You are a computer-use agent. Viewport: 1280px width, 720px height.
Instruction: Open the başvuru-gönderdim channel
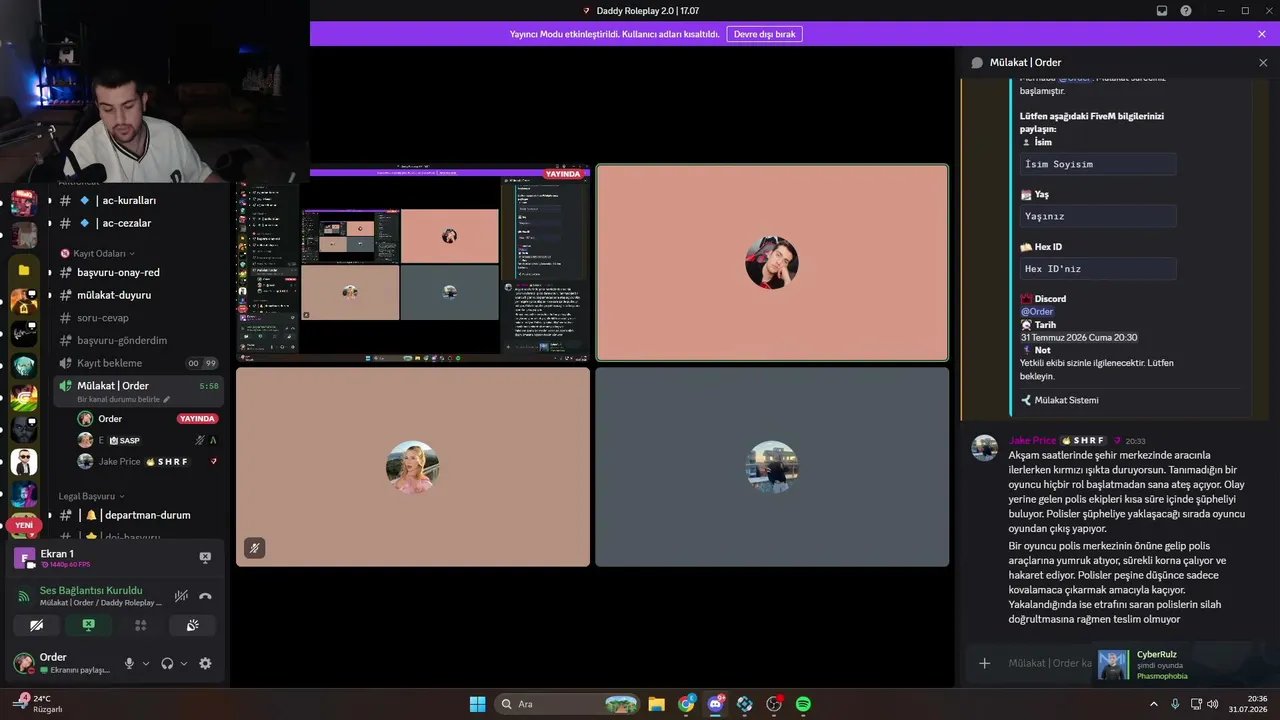click(136, 340)
